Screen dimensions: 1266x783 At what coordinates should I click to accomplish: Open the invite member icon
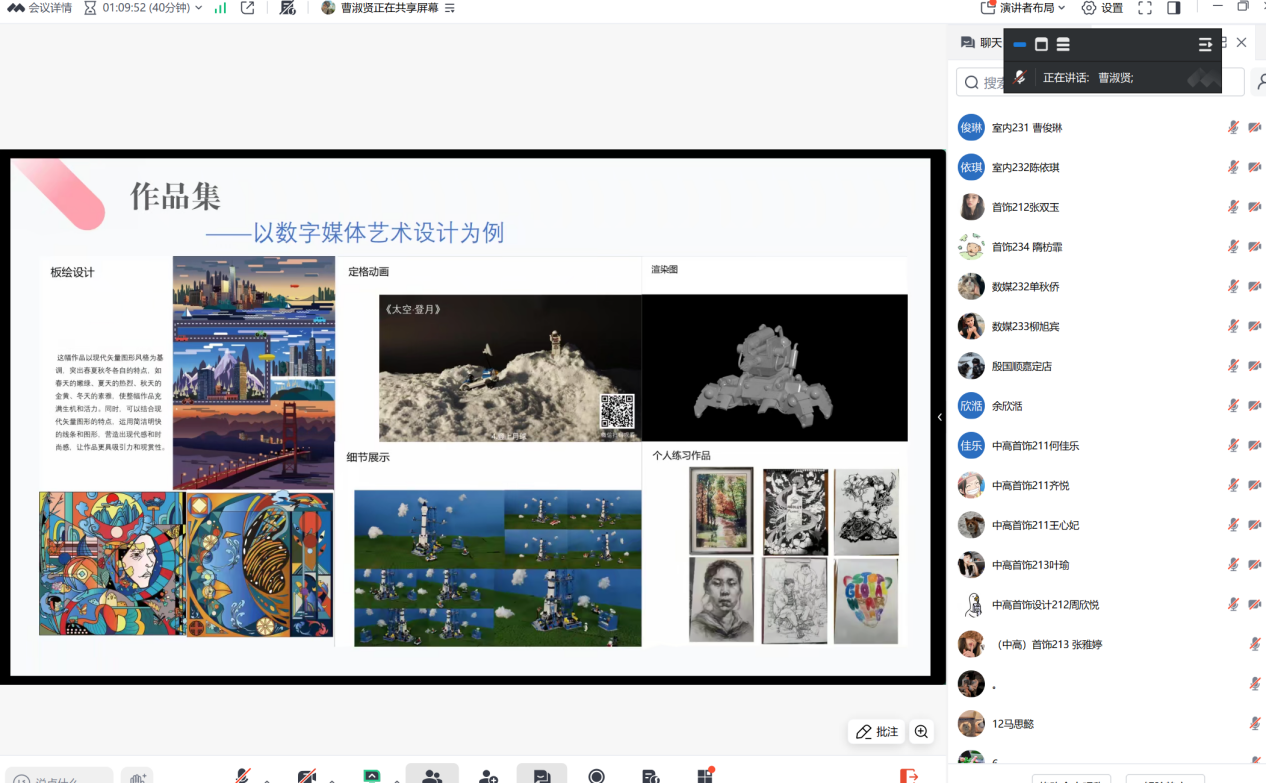coord(488,776)
